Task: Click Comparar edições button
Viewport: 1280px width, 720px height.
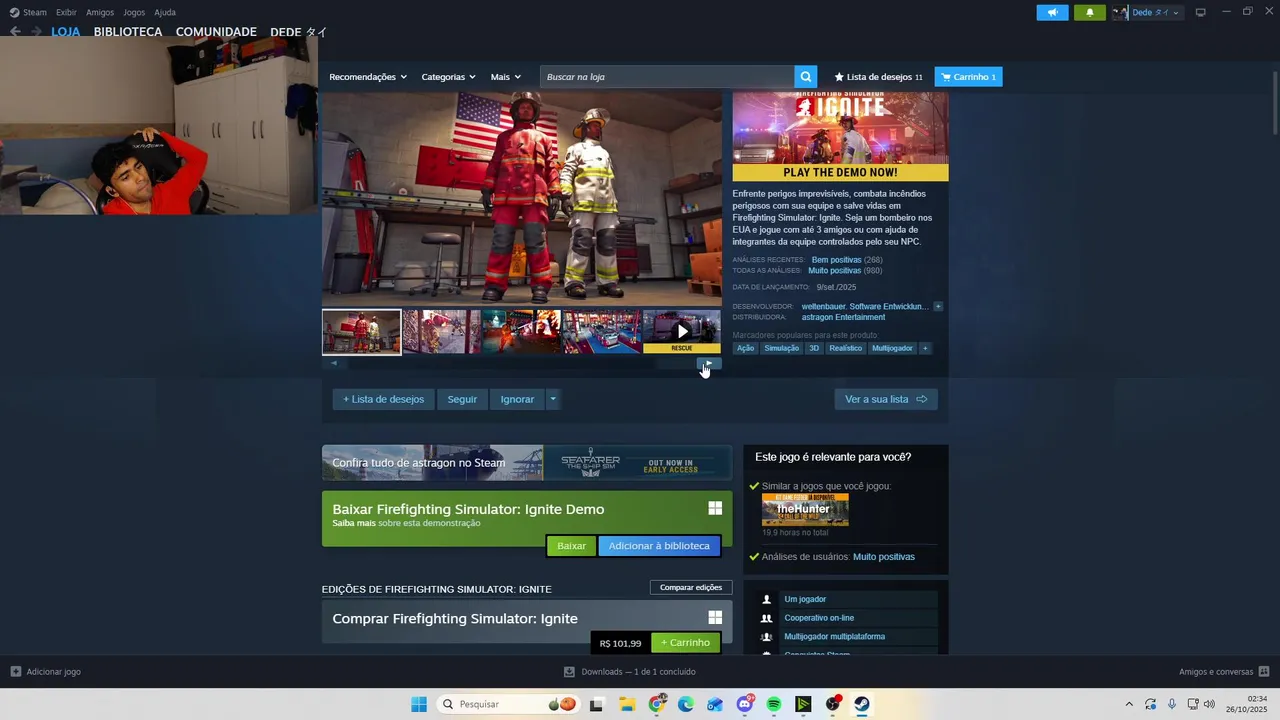Action: 691,587
